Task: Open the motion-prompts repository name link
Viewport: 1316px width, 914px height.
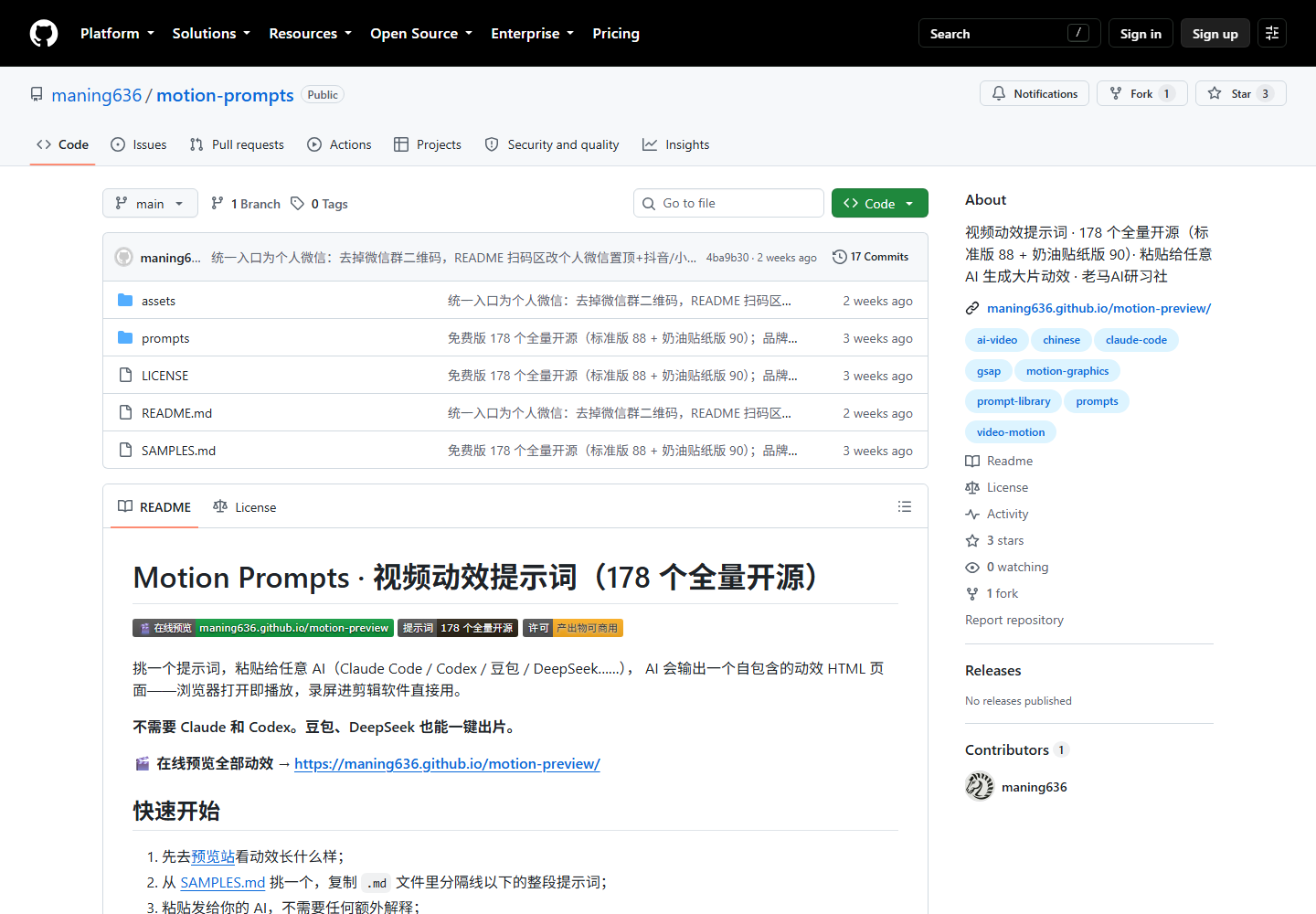Action: coord(225,95)
